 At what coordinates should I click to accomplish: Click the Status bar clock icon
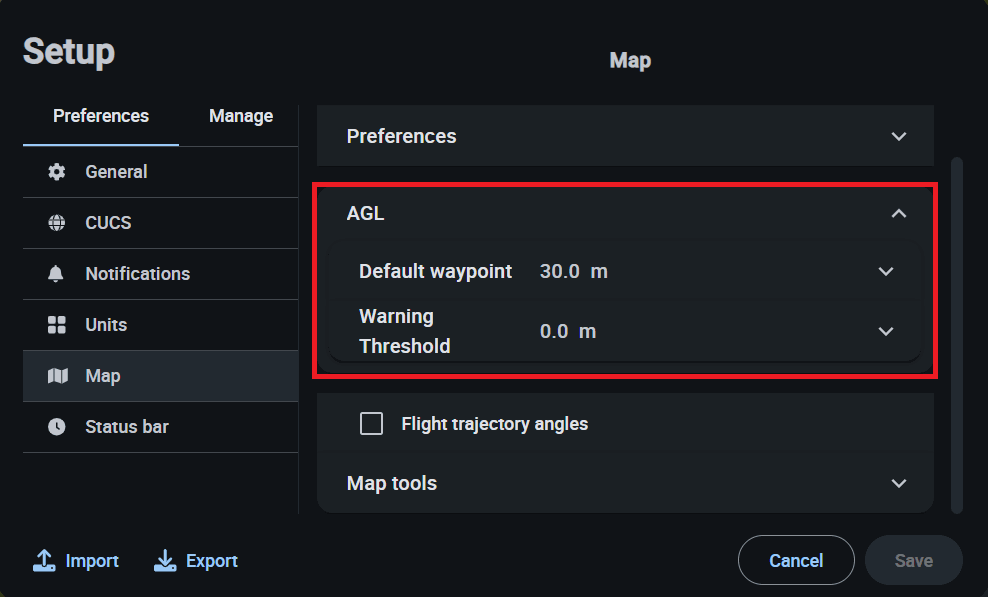pyautogui.click(x=57, y=427)
